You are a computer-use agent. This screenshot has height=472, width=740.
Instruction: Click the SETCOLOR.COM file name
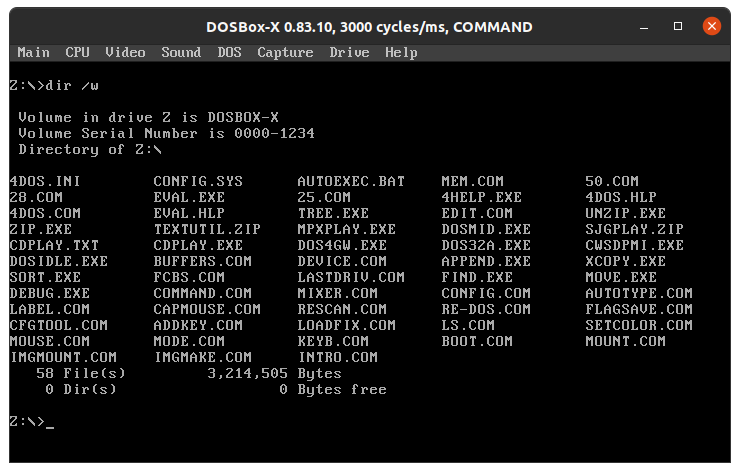(x=639, y=326)
